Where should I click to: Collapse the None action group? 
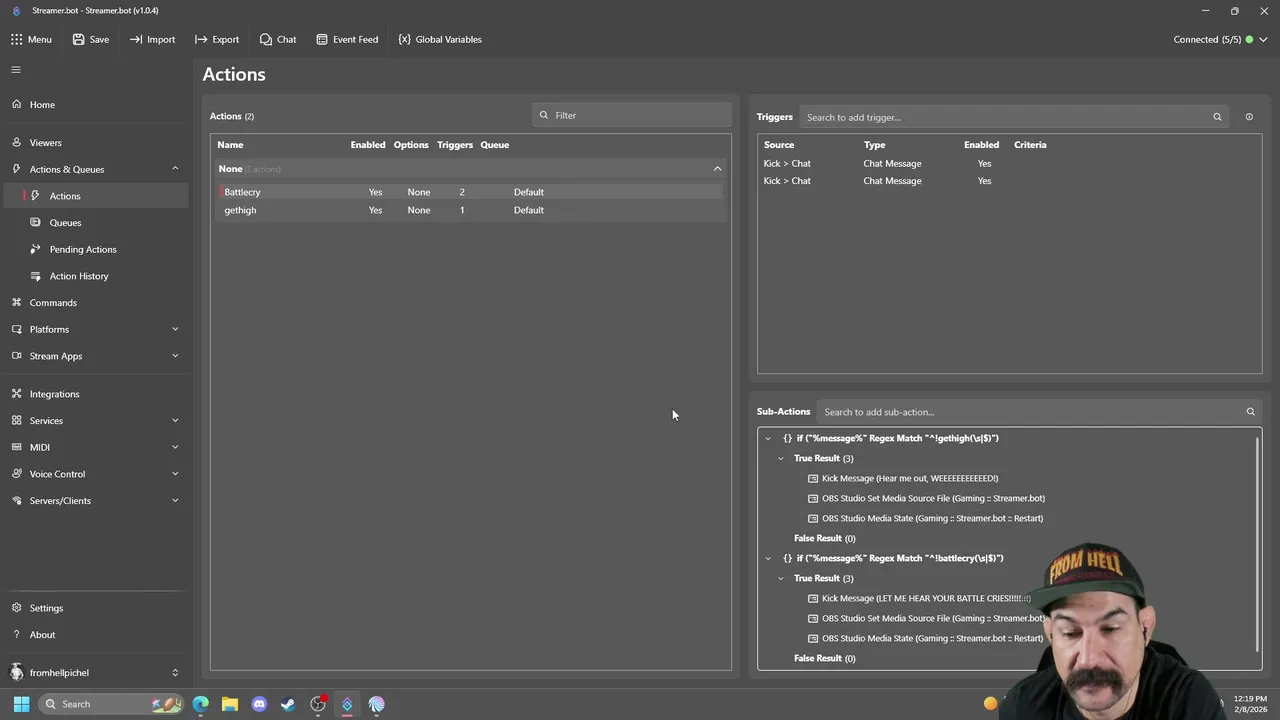717,168
